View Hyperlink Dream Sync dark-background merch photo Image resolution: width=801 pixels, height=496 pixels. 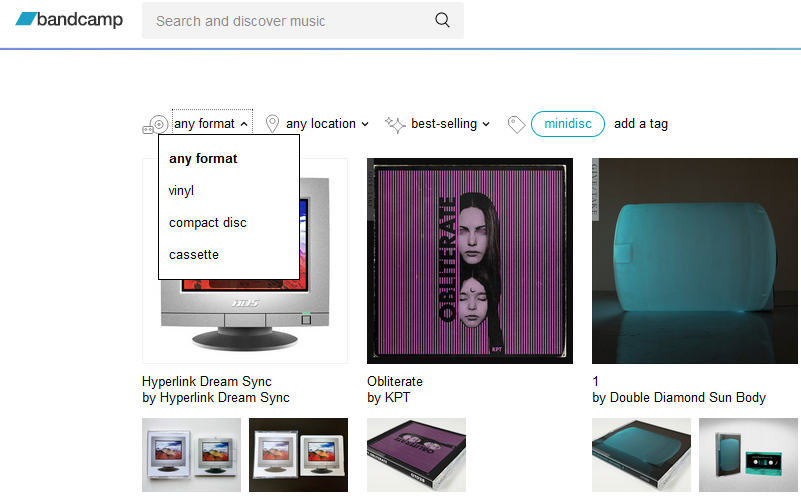[298, 455]
